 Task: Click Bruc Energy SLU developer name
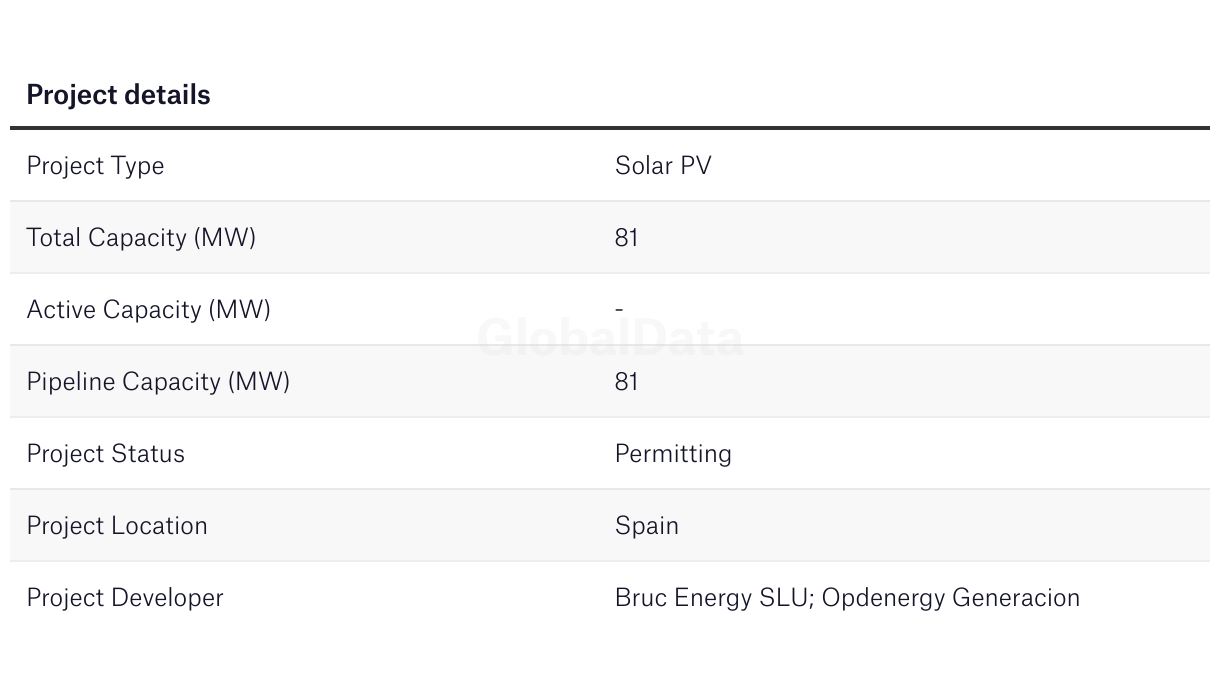[x=710, y=598]
